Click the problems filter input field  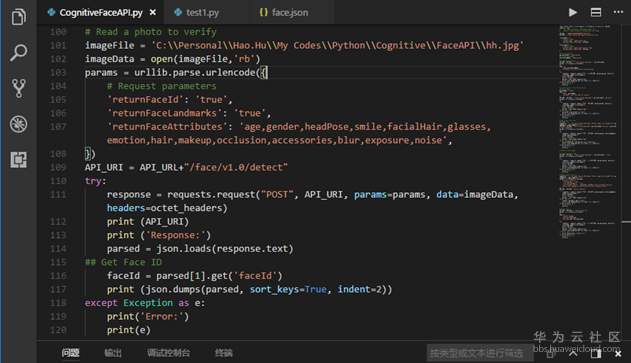pos(480,353)
